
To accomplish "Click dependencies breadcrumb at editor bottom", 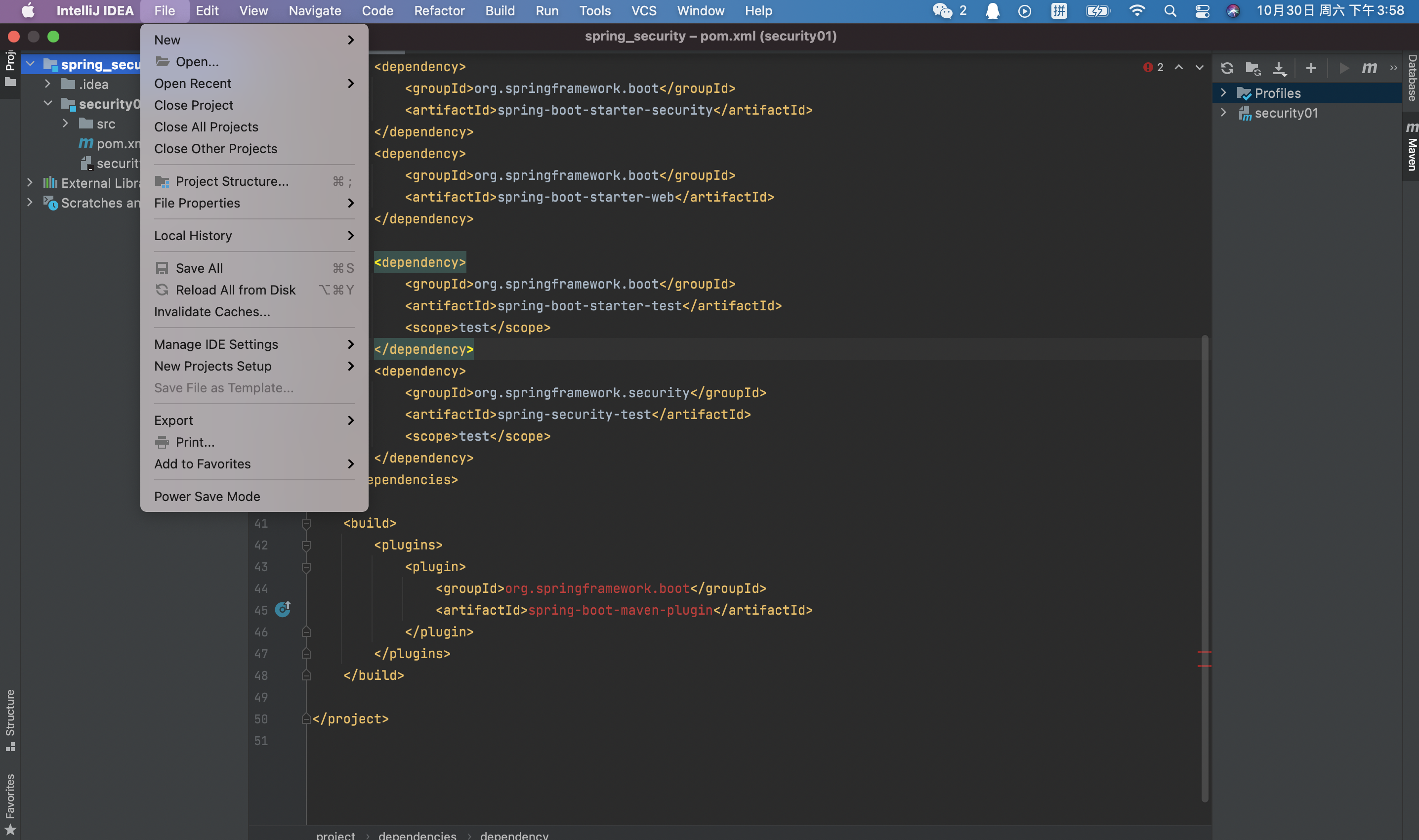I will point(417,835).
